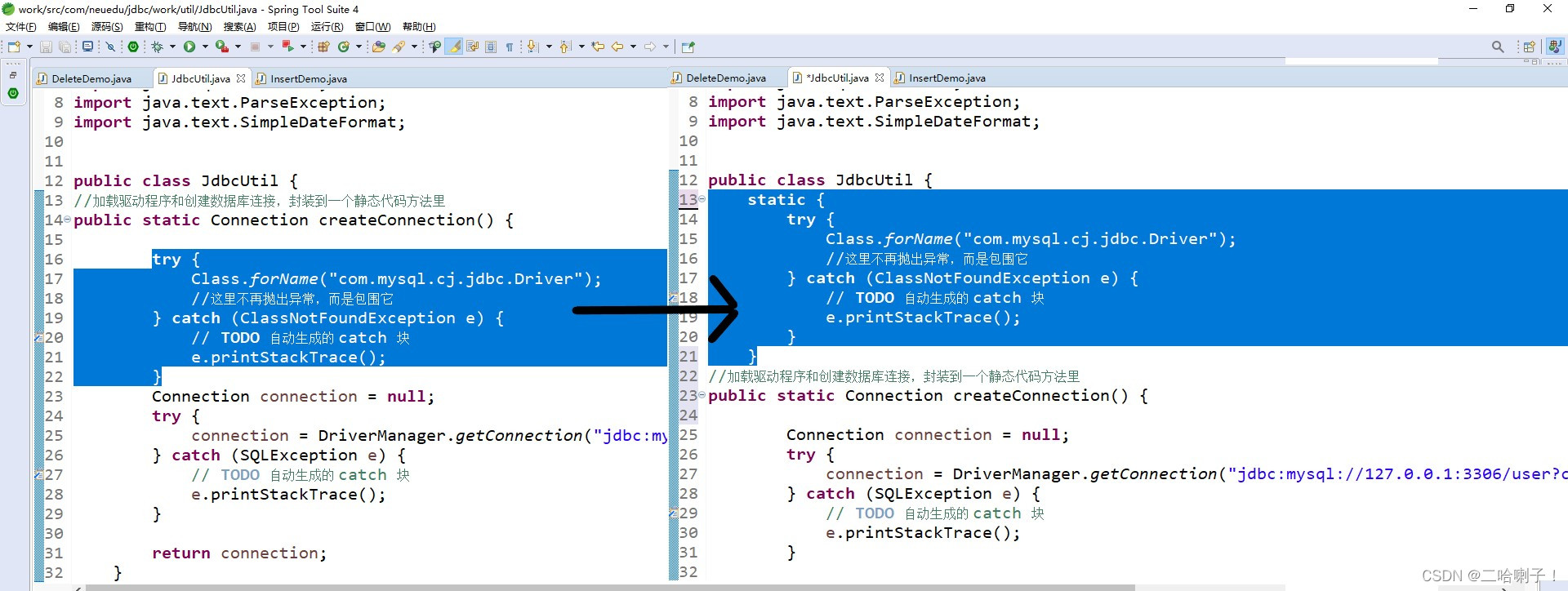Toggle Skip All Breakpoints
The image size is (1568, 591).
tap(109, 47)
